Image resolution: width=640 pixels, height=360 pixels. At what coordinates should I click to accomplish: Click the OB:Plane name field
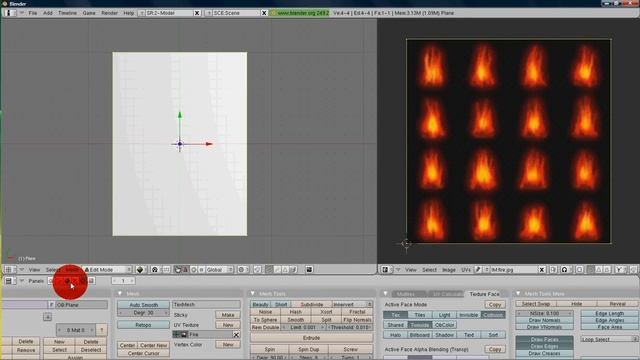coord(81,305)
